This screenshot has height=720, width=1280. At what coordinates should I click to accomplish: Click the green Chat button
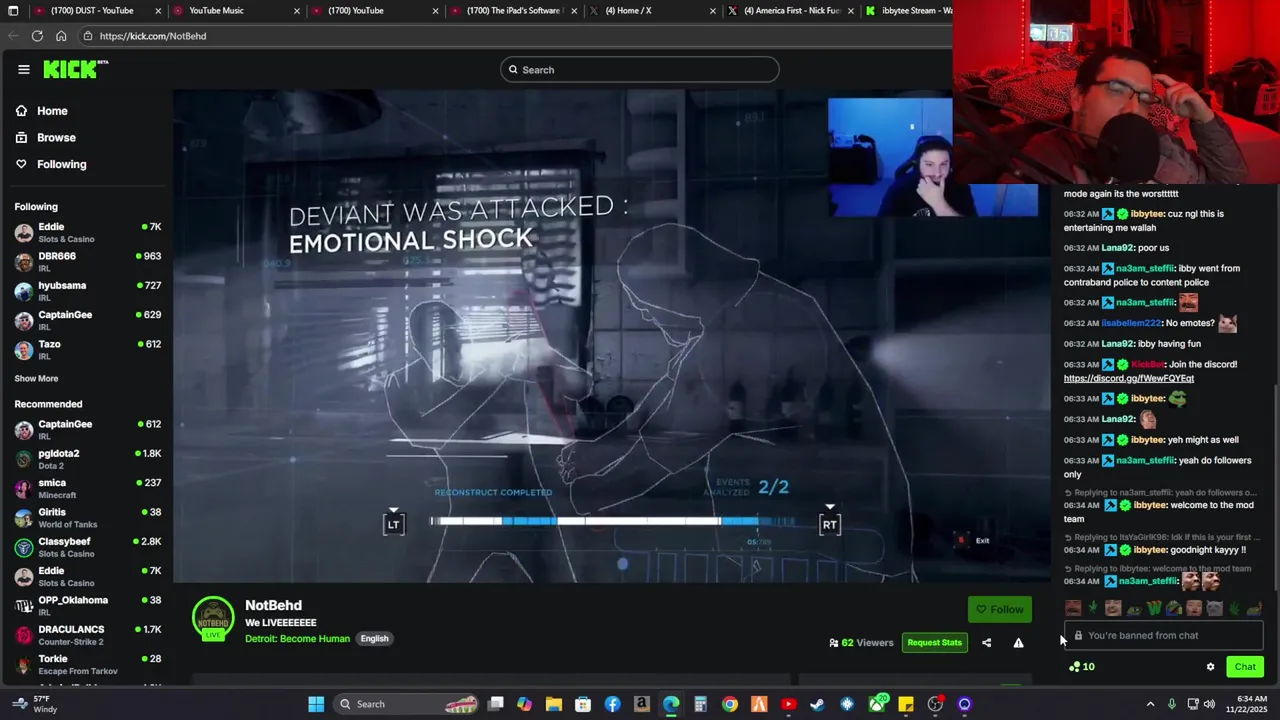coord(1245,667)
